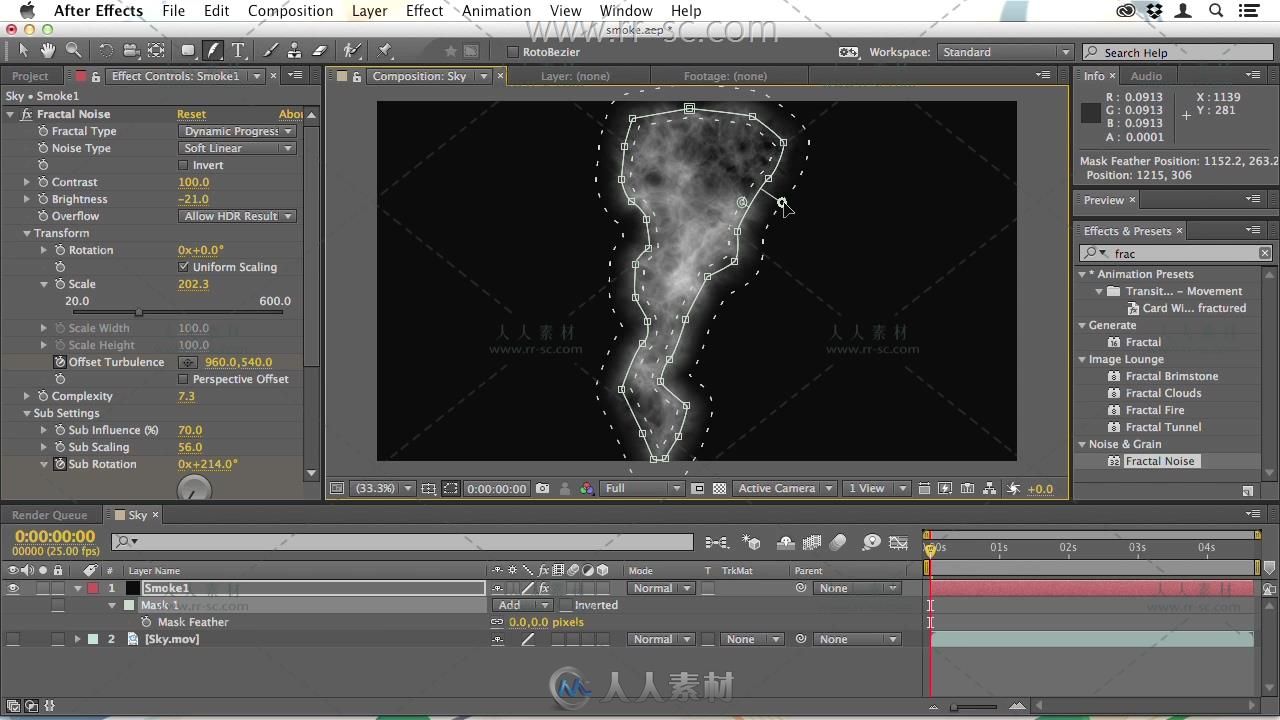Select the Puppet Pin tool
Image resolution: width=1280 pixels, height=720 pixels.
click(385, 50)
